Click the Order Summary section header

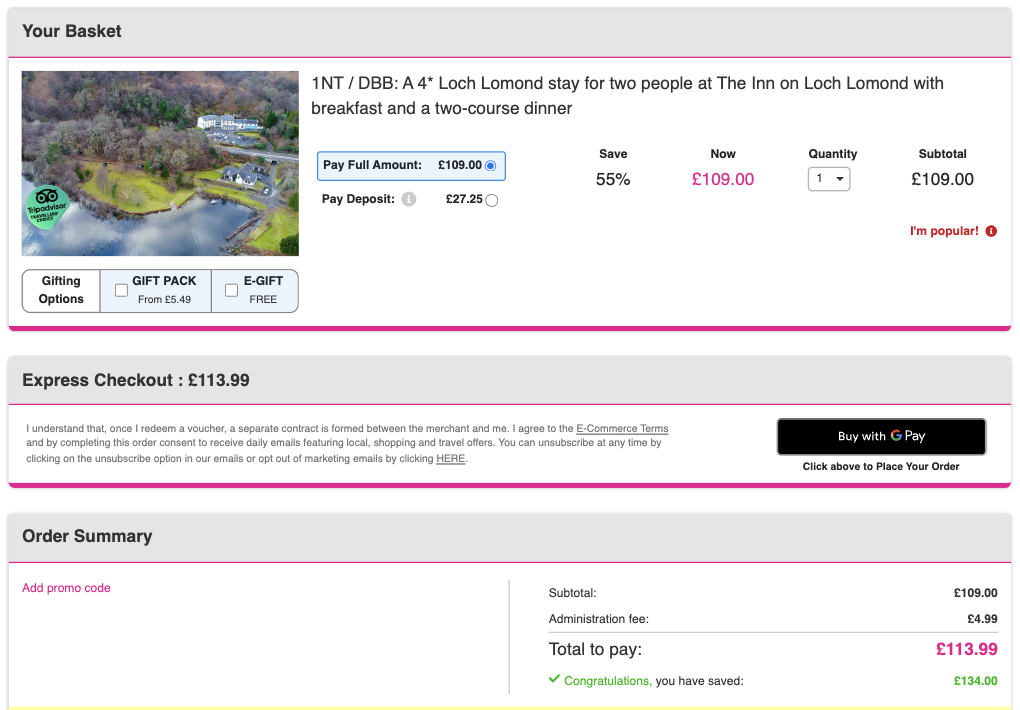[x=87, y=536]
